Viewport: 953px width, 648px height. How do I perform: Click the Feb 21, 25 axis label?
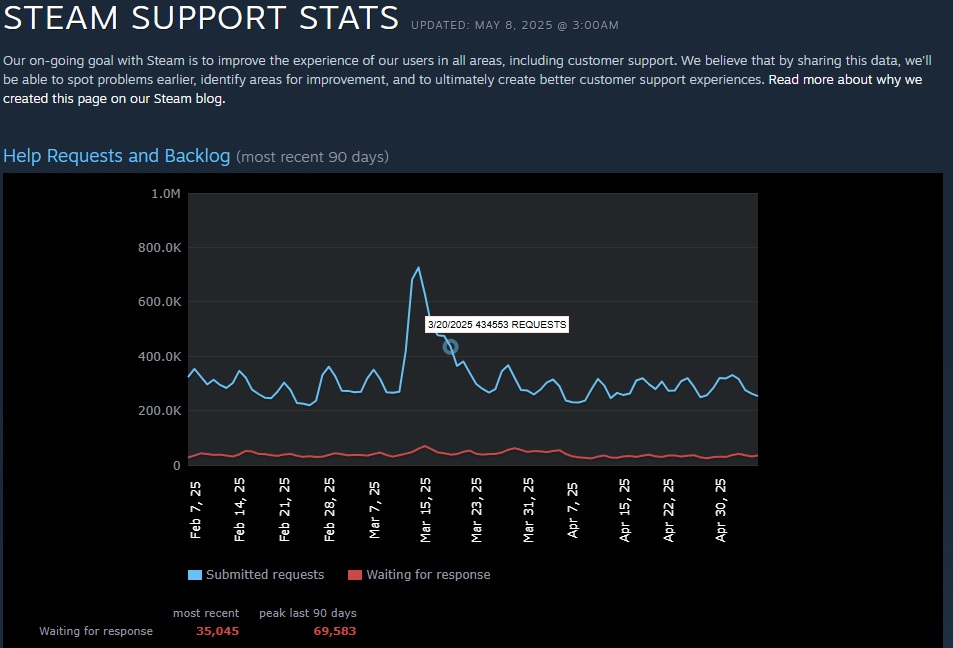pyautogui.click(x=284, y=509)
